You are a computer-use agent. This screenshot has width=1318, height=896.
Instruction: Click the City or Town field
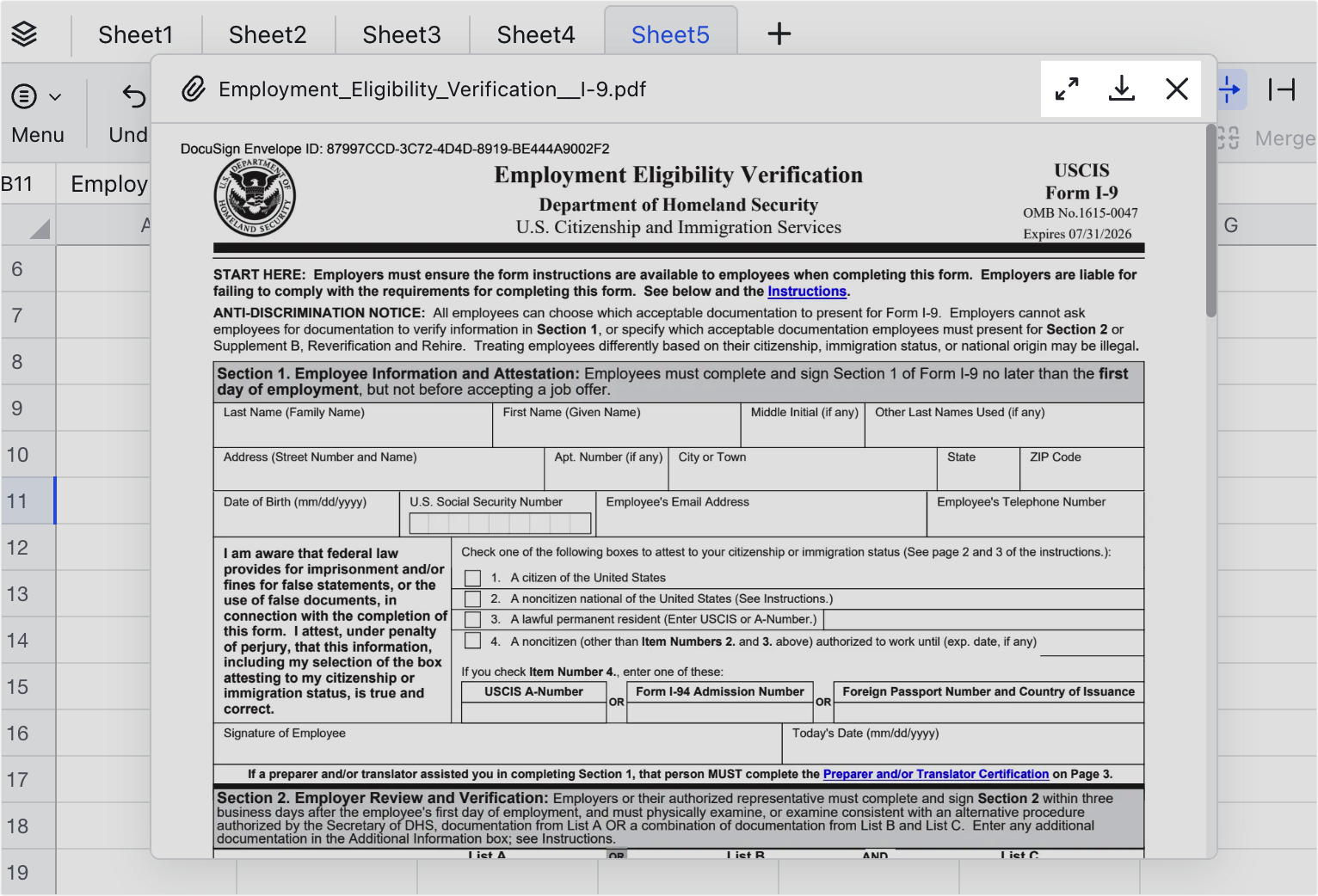pyautogui.click(x=803, y=469)
